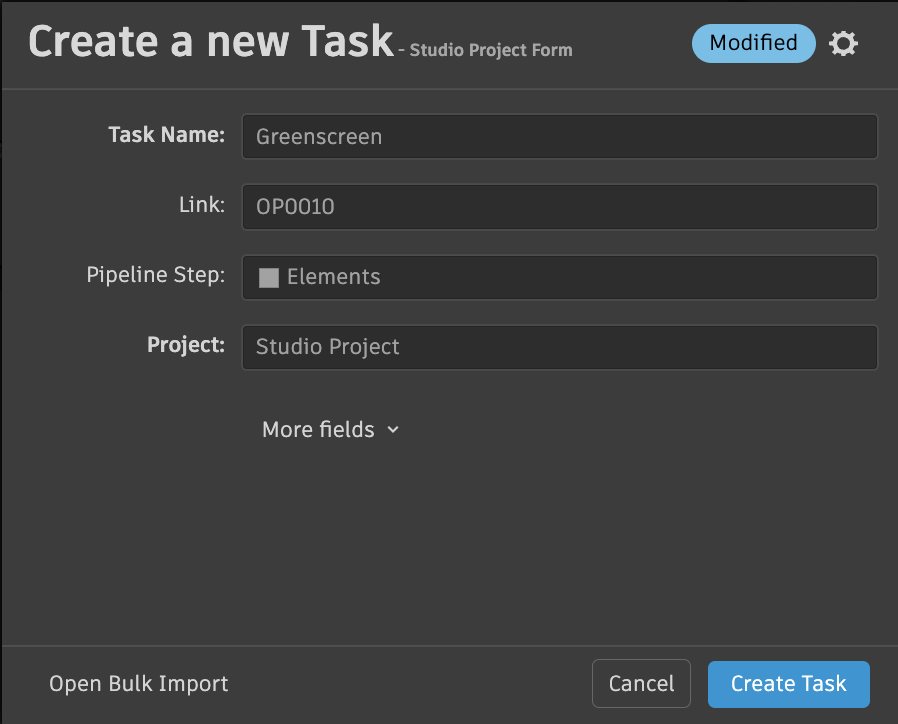The height and width of the screenshot is (724, 898).
Task: Click the Link field containing OP0010
Action: pos(560,207)
